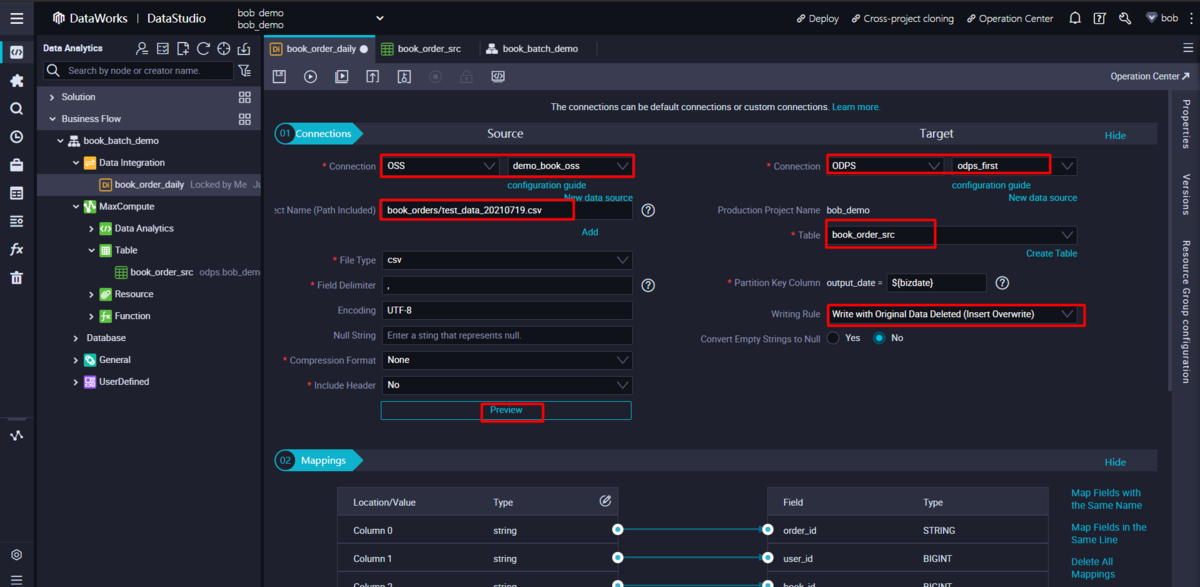The image size is (1200, 587).
Task: Open the wrench settings icon in top bar
Action: [1125, 18]
